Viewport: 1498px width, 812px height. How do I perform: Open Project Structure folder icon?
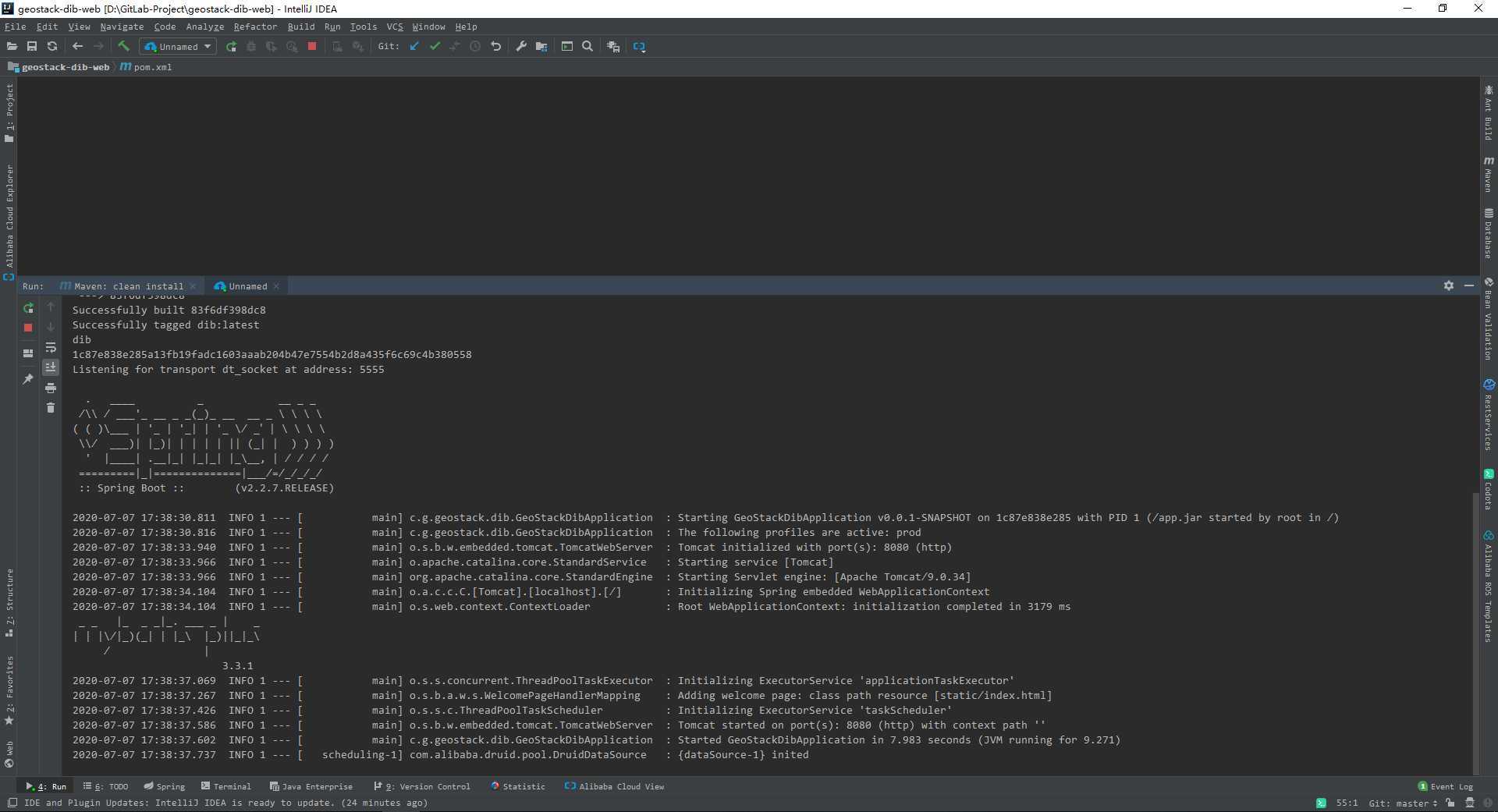click(541, 47)
